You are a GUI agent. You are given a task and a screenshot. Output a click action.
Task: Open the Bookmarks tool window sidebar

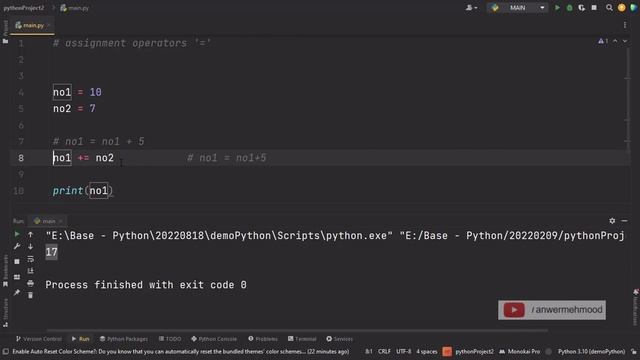pyautogui.click(x=5, y=271)
